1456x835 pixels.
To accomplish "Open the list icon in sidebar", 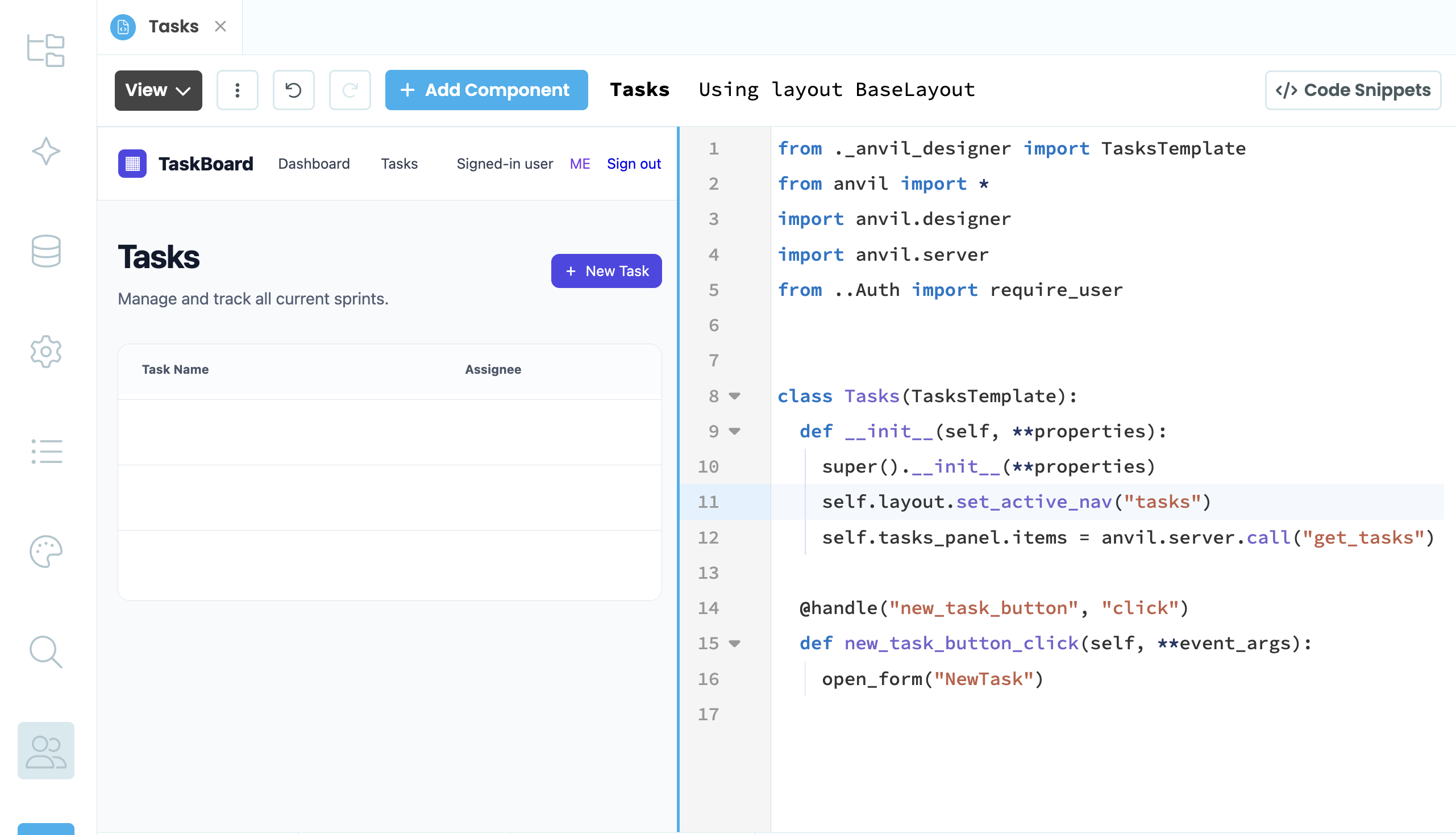I will click(46, 452).
